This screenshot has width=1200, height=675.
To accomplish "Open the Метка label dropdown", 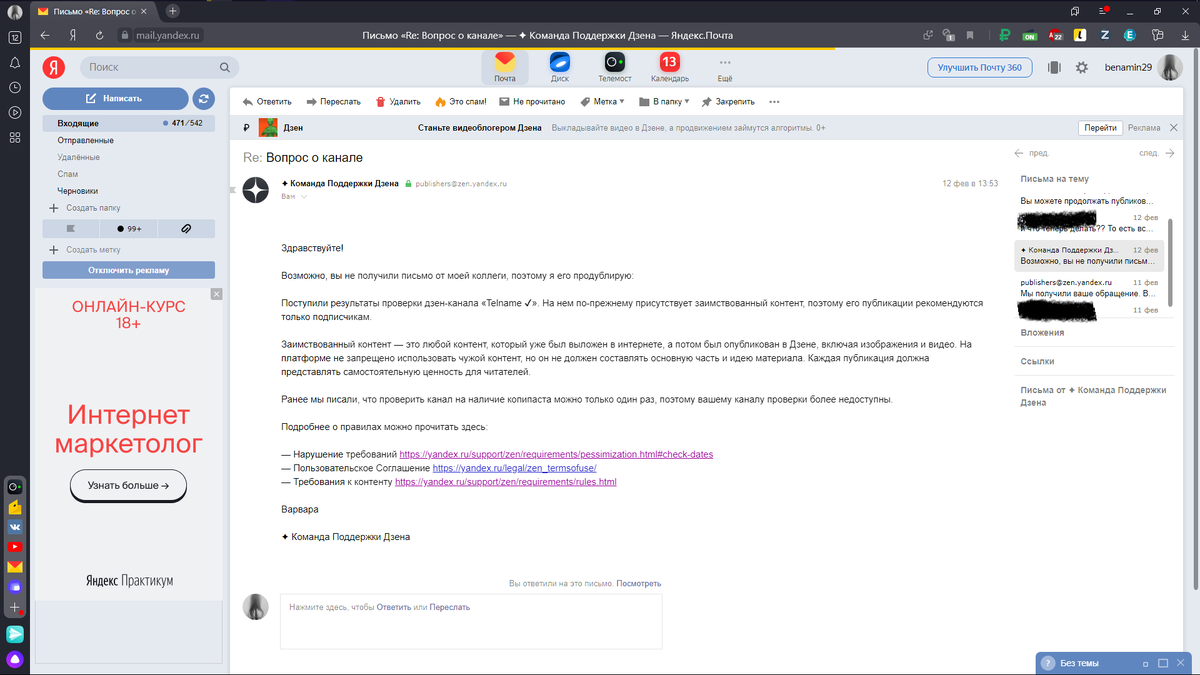I will [602, 101].
